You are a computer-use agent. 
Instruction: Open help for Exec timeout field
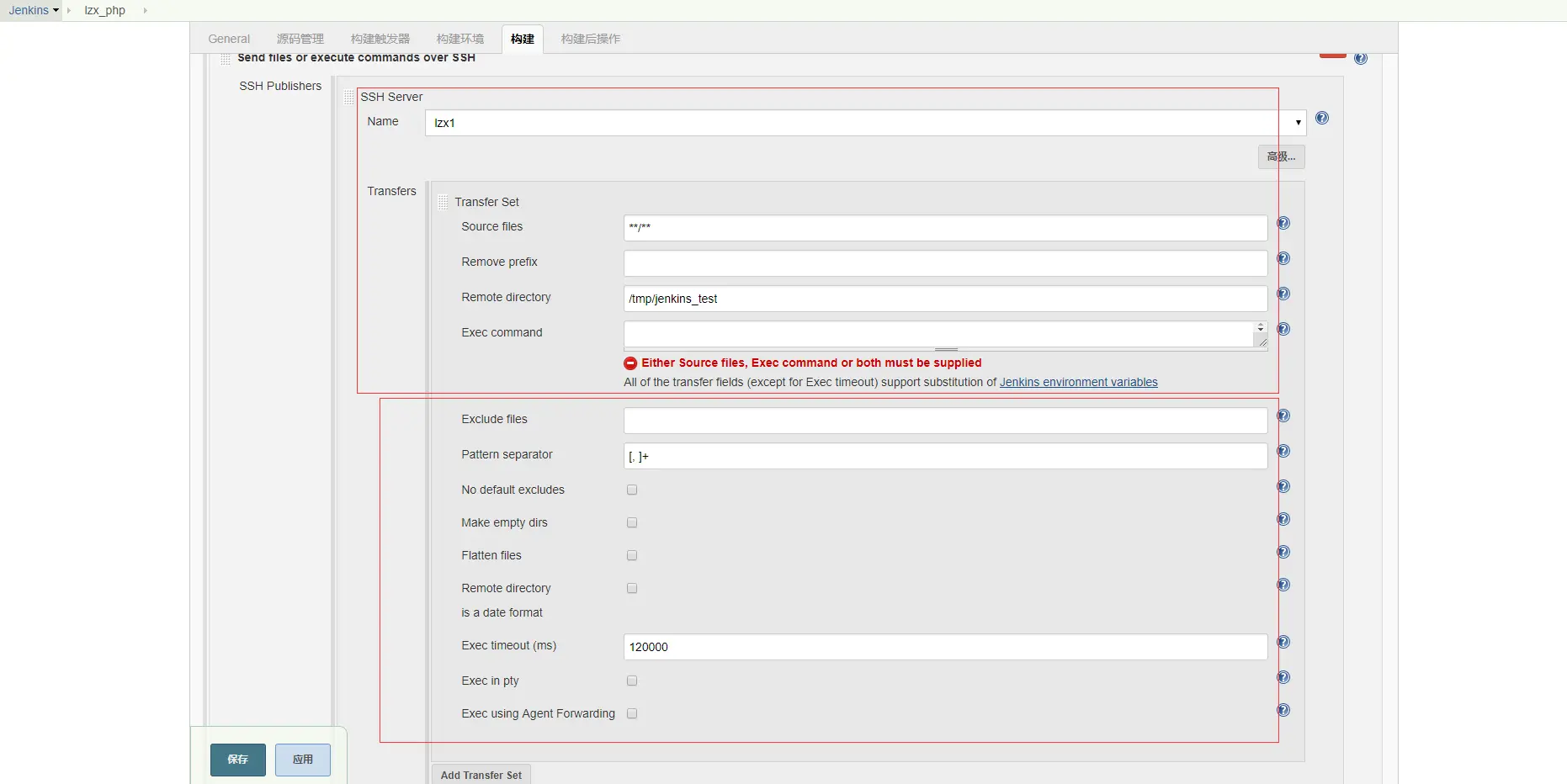(x=1283, y=642)
